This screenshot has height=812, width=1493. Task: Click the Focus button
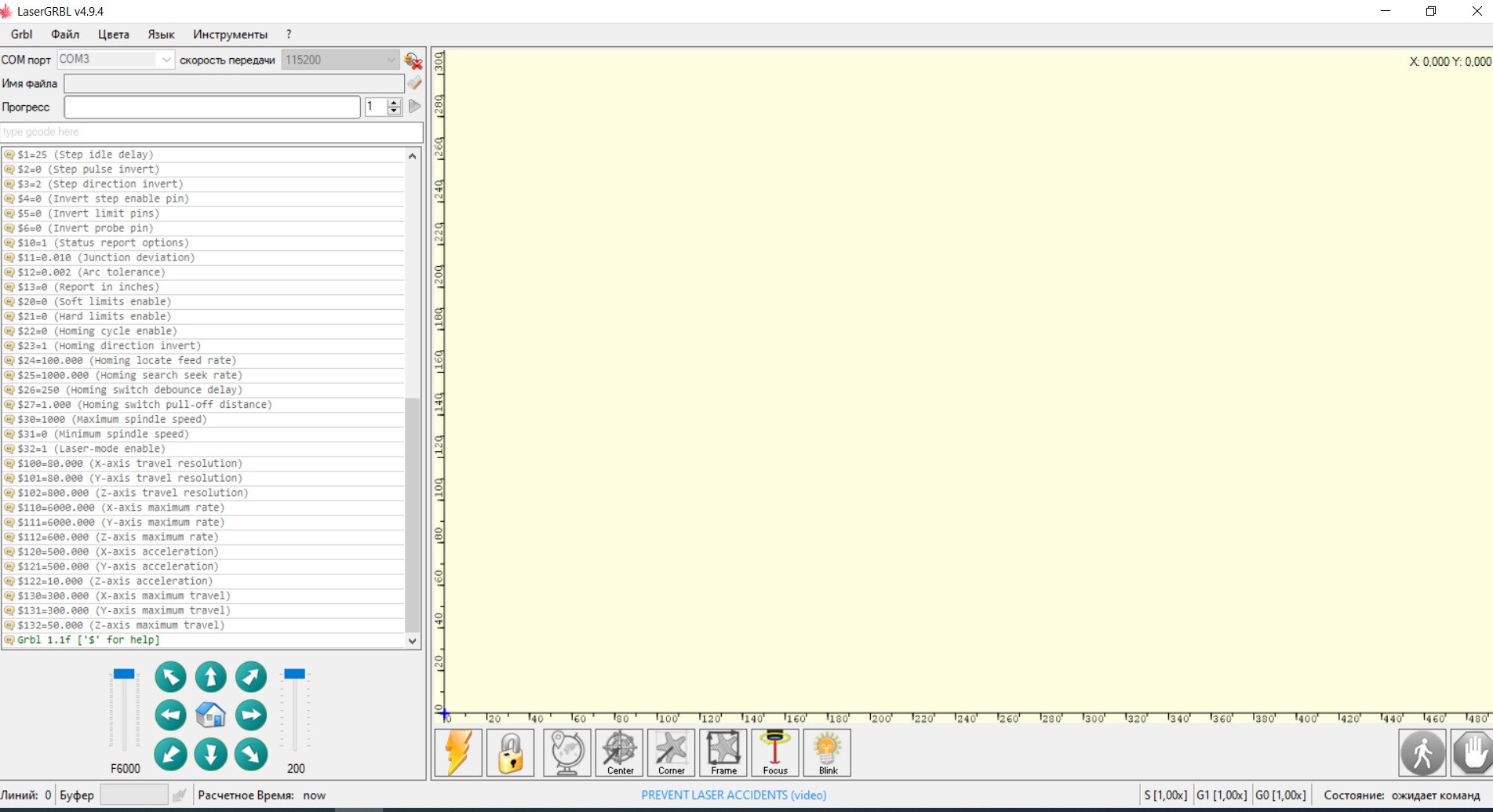point(775,752)
